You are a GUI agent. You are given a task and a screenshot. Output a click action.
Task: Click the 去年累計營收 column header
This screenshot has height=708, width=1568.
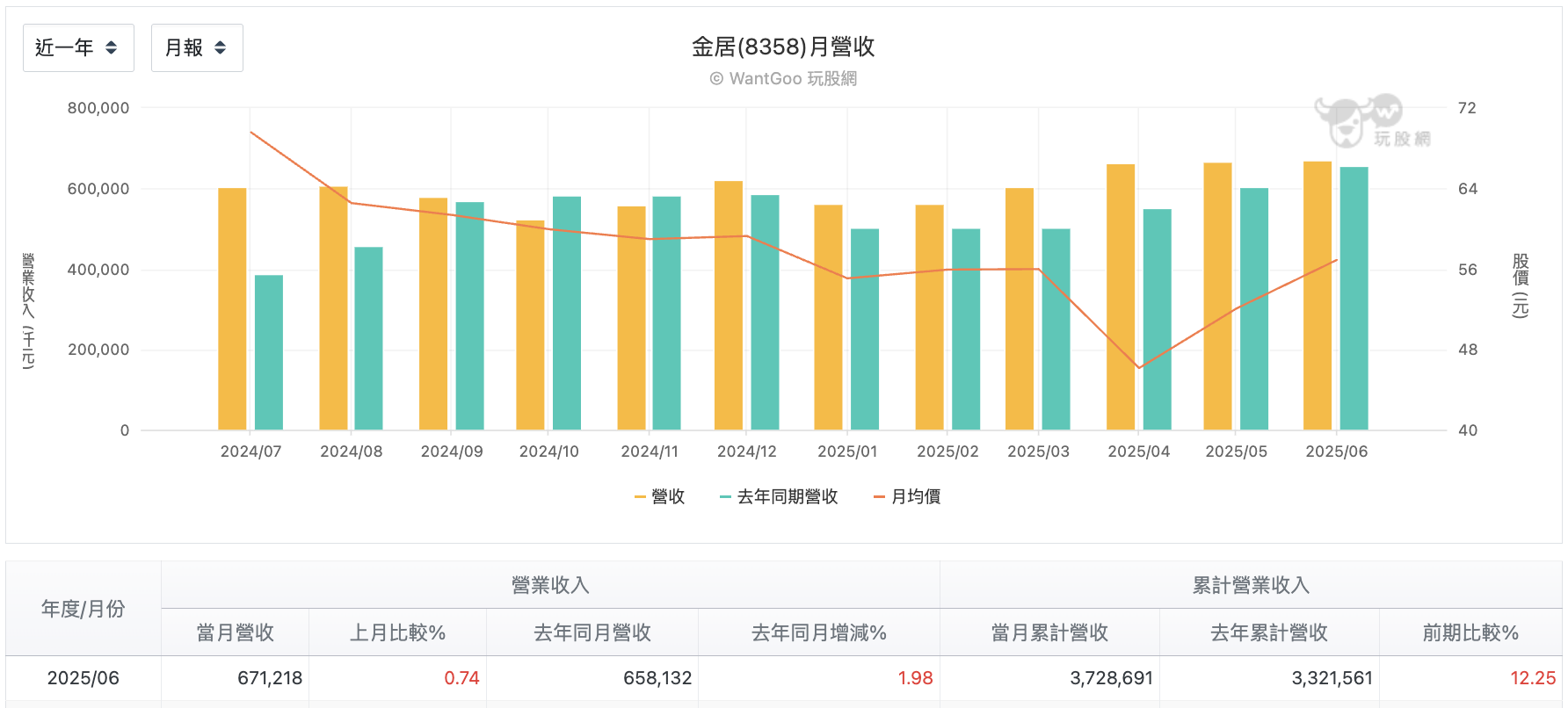pyautogui.click(x=1269, y=632)
